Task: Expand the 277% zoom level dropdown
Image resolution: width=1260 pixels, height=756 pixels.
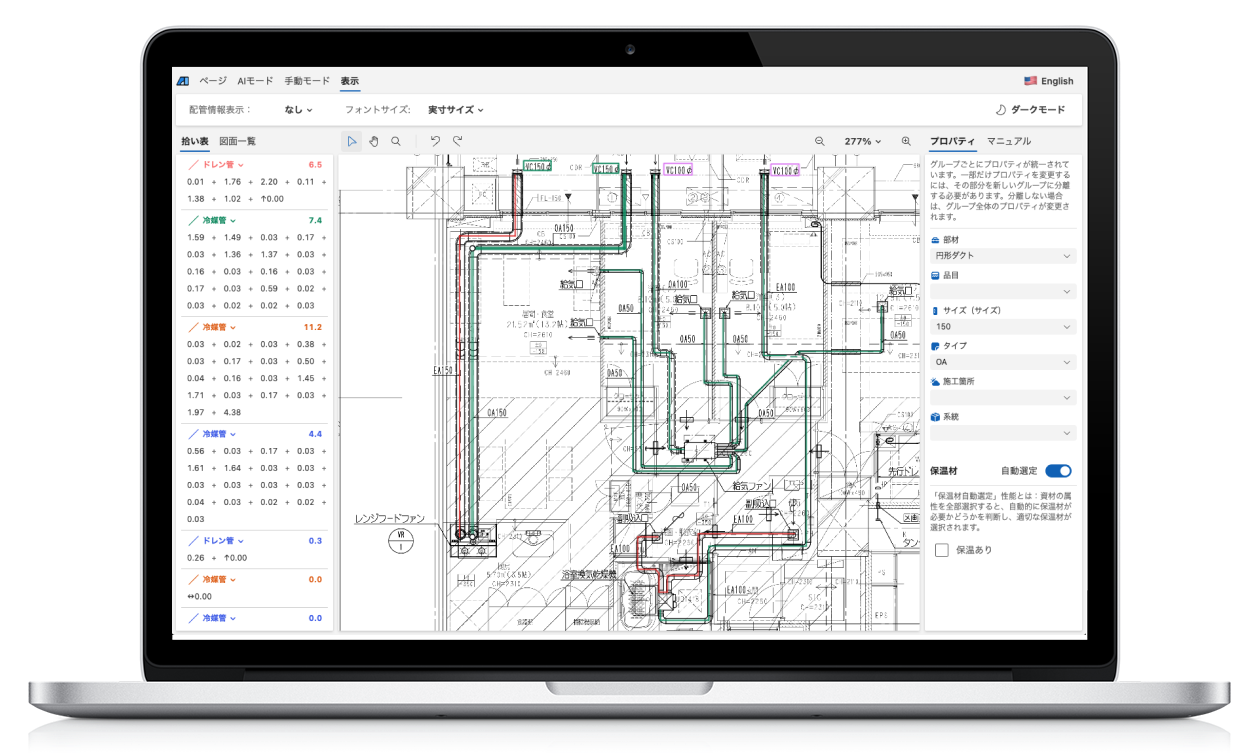Action: (863, 142)
